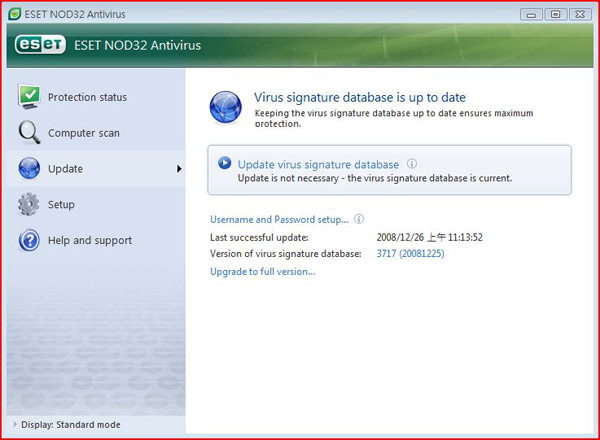Click the 2008/12/26 update timestamp
The width and height of the screenshot is (600, 440).
(429, 237)
